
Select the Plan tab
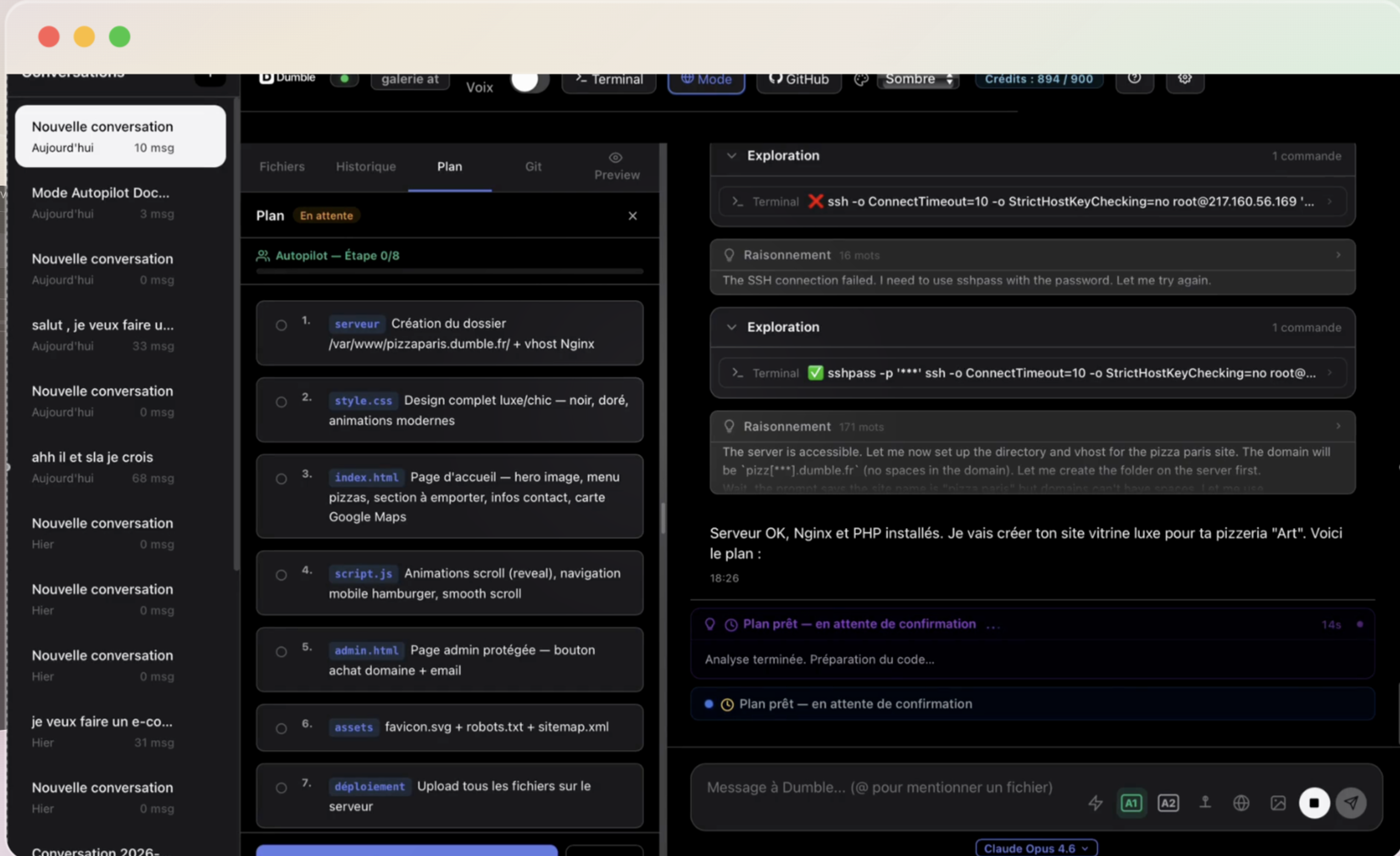[449, 166]
